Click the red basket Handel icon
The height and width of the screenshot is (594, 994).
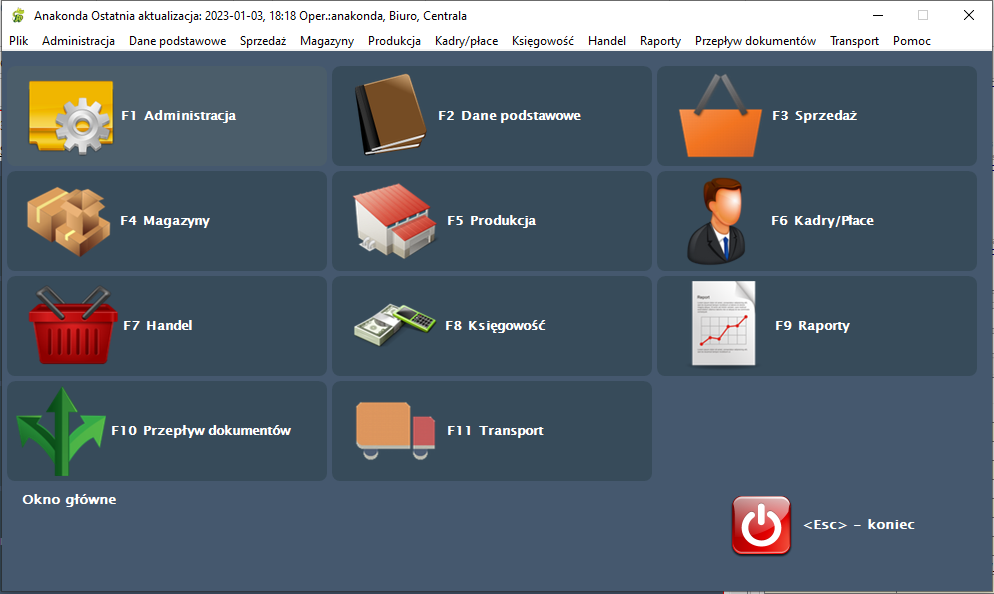tap(73, 325)
